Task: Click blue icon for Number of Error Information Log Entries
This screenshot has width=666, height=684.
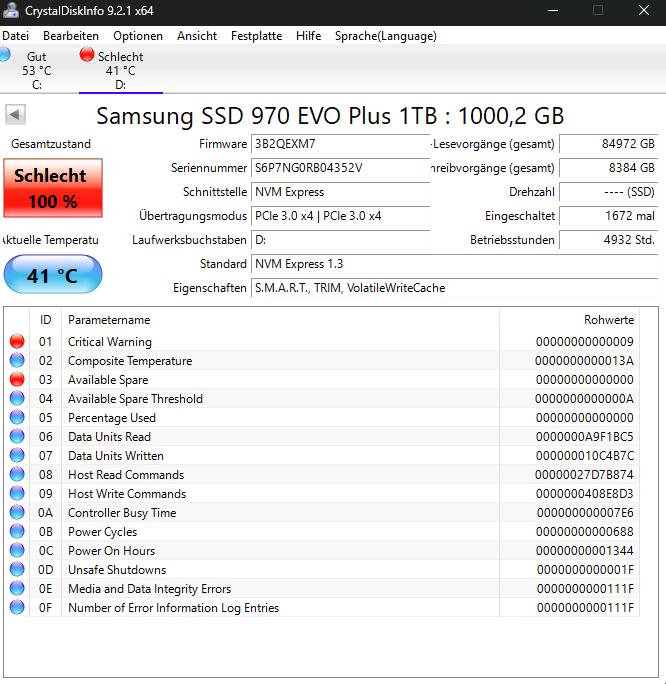Action: (17, 607)
